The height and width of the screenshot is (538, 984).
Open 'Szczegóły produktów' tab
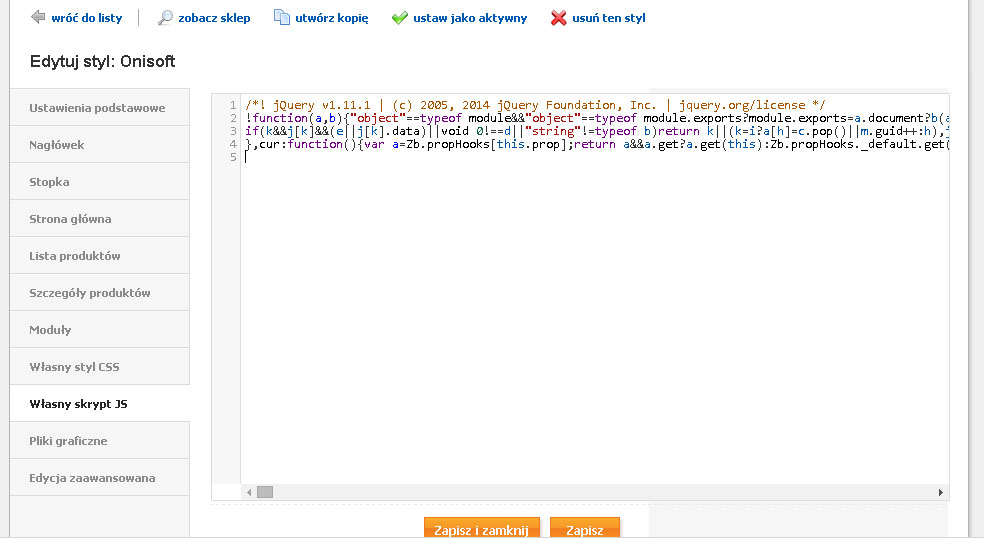(x=100, y=293)
